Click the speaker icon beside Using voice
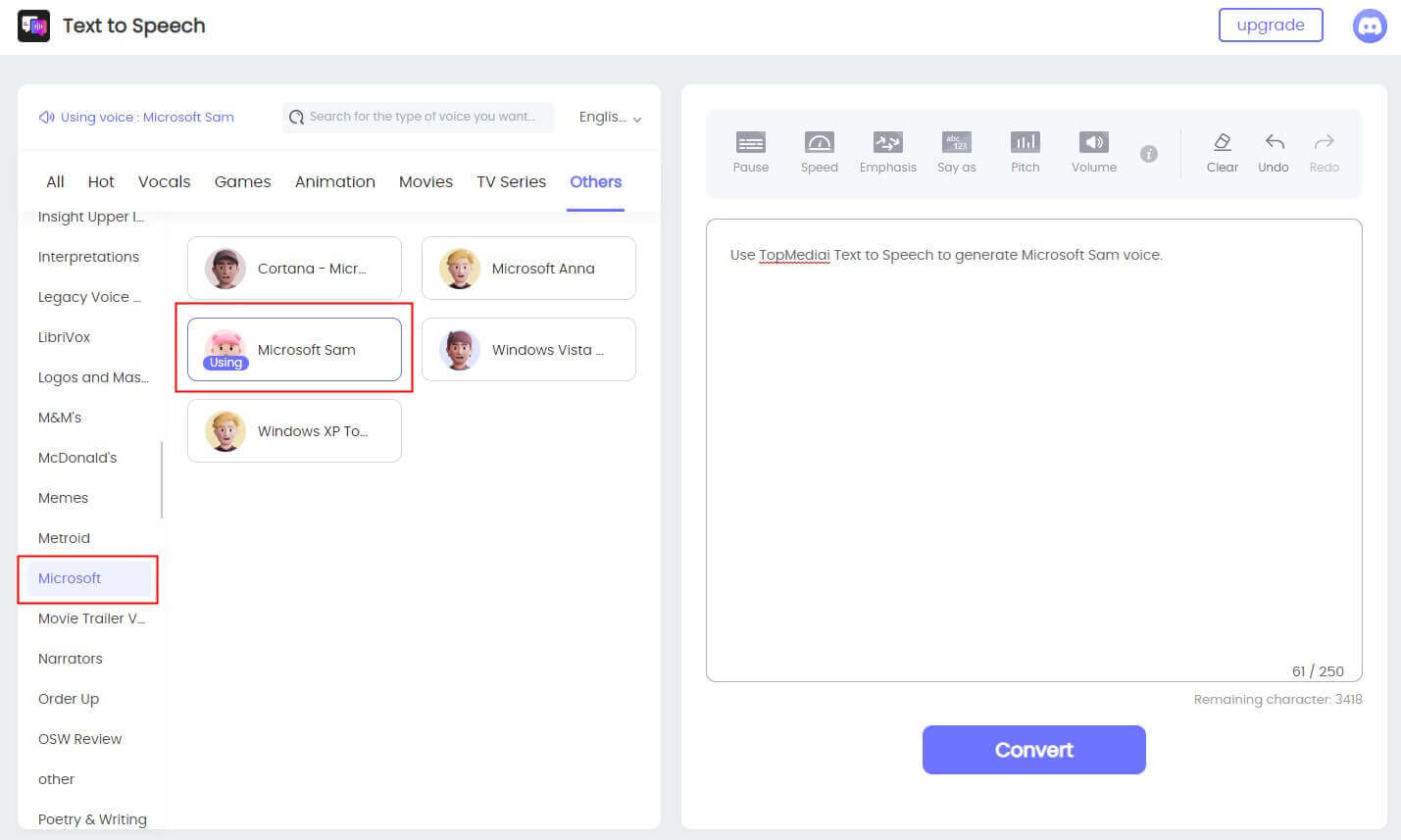Screen dimensions: 1401x840 [x=46, y=117]
